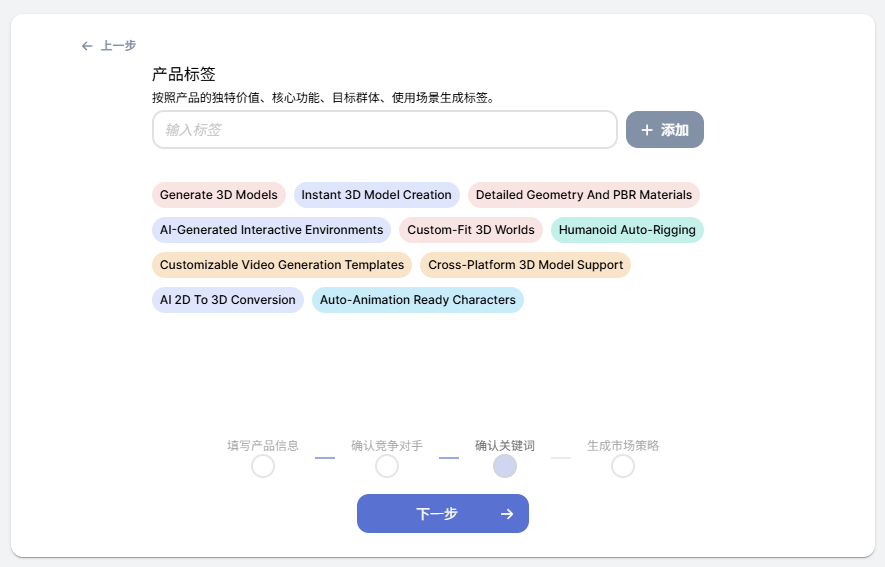The height and width of the screenshot is (567, 885).
Task: Select the Instant 3D Model Creation tag
Action: click(377, 195)
